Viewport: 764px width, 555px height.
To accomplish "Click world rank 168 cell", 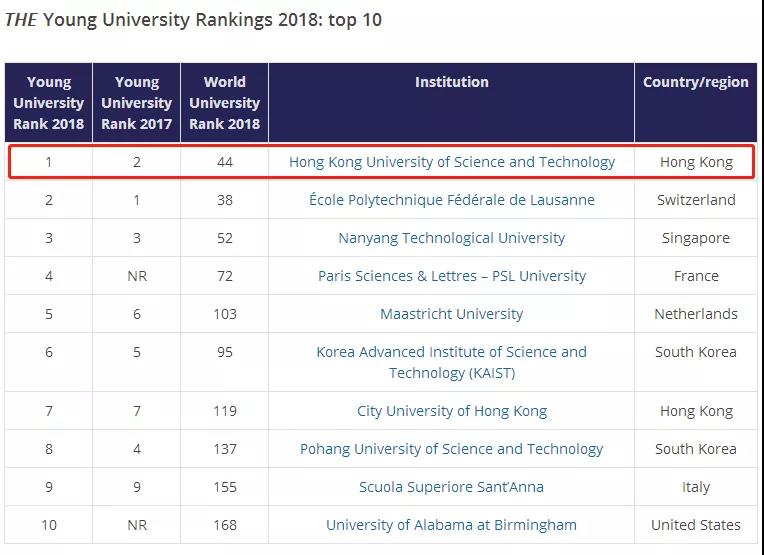I will pos(225,525).
